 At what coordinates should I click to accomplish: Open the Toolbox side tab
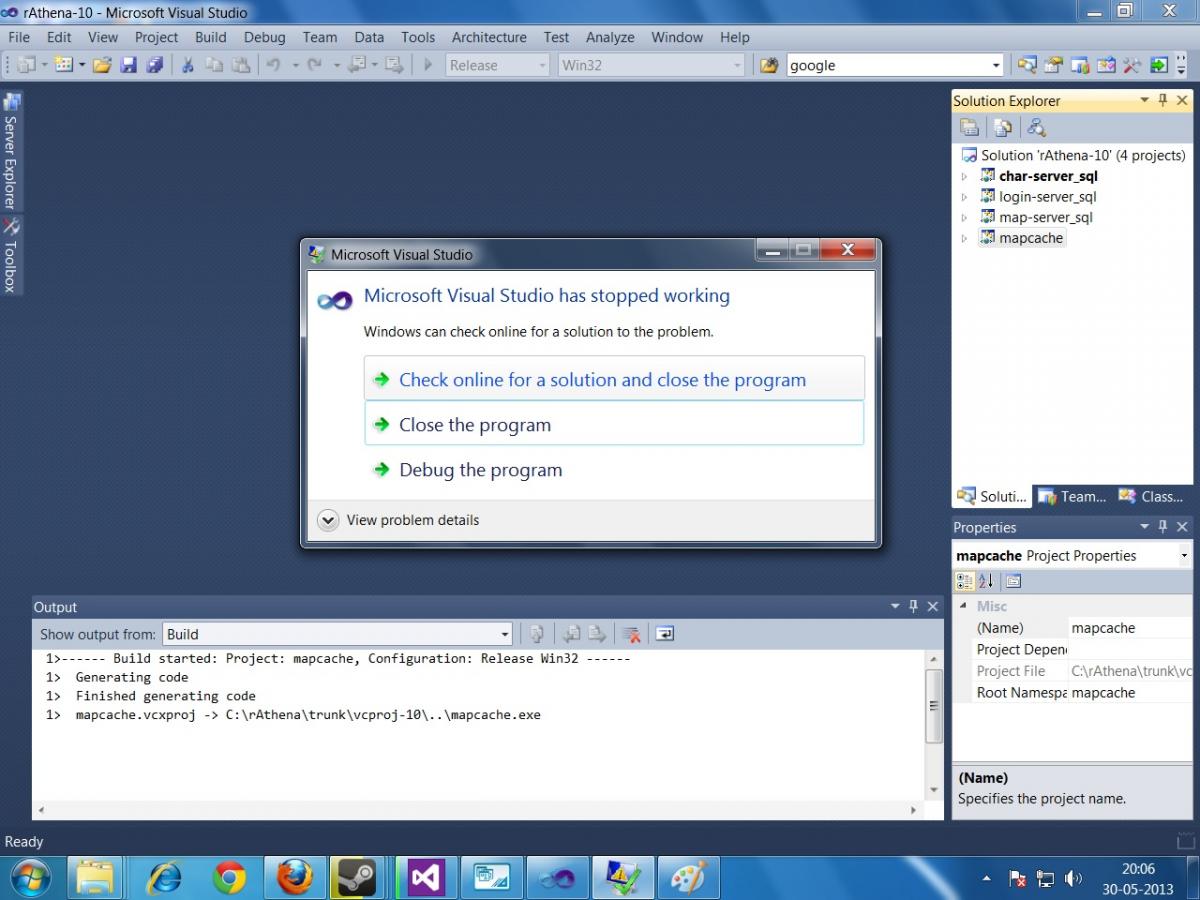coord(11,255)
